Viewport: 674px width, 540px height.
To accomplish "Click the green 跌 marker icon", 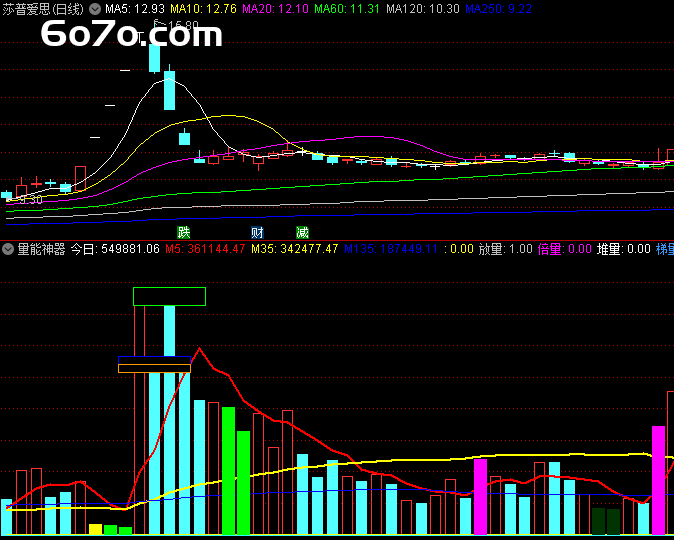I will pos(184,233).
